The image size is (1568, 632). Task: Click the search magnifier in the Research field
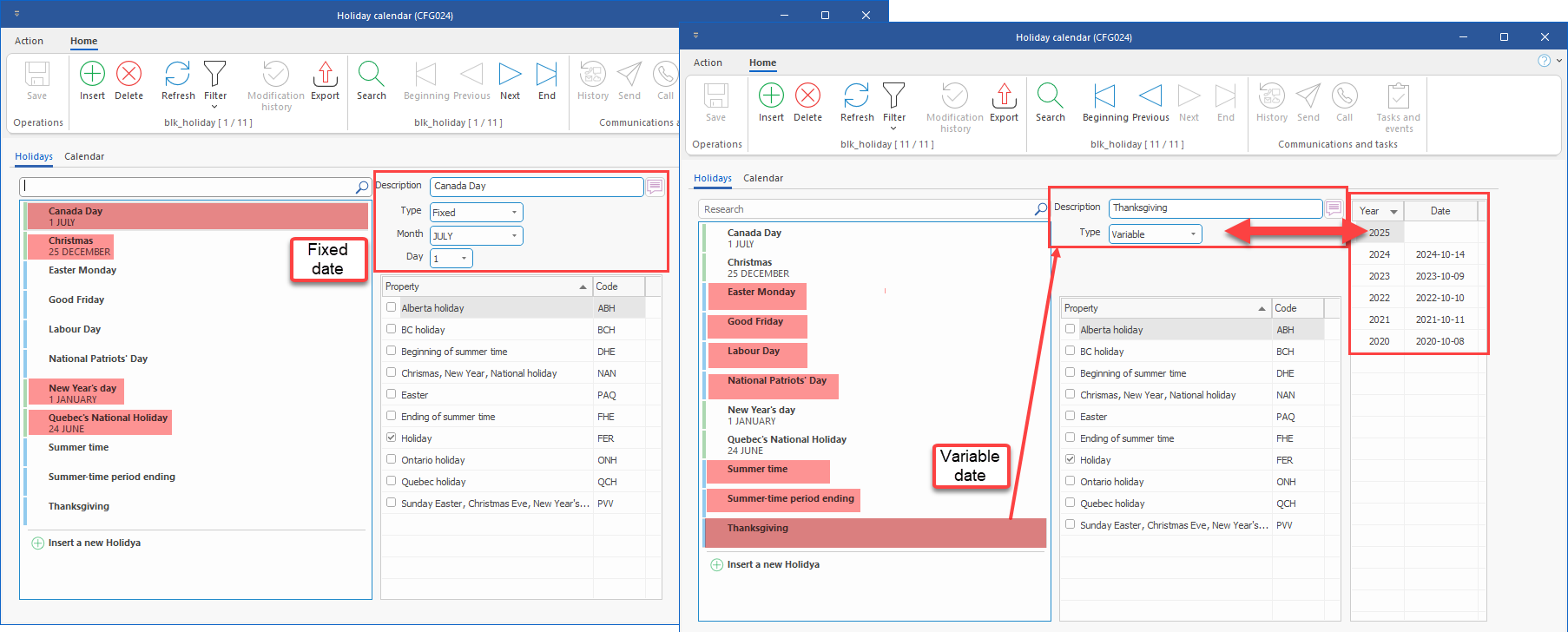pos(1040,209)
